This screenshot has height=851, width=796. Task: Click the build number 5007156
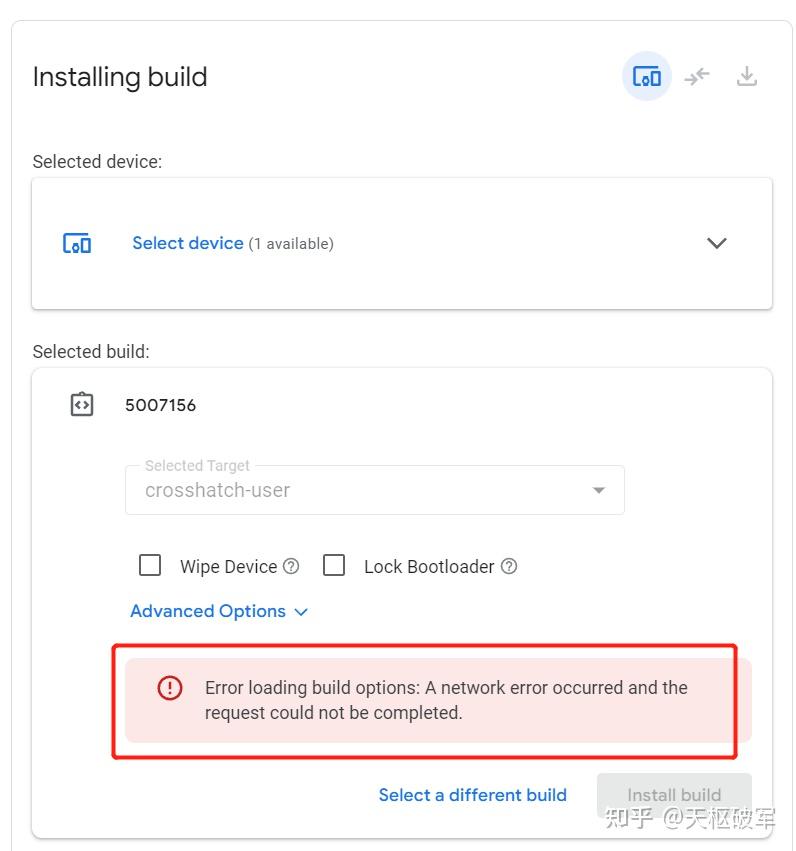pos(161,405)
